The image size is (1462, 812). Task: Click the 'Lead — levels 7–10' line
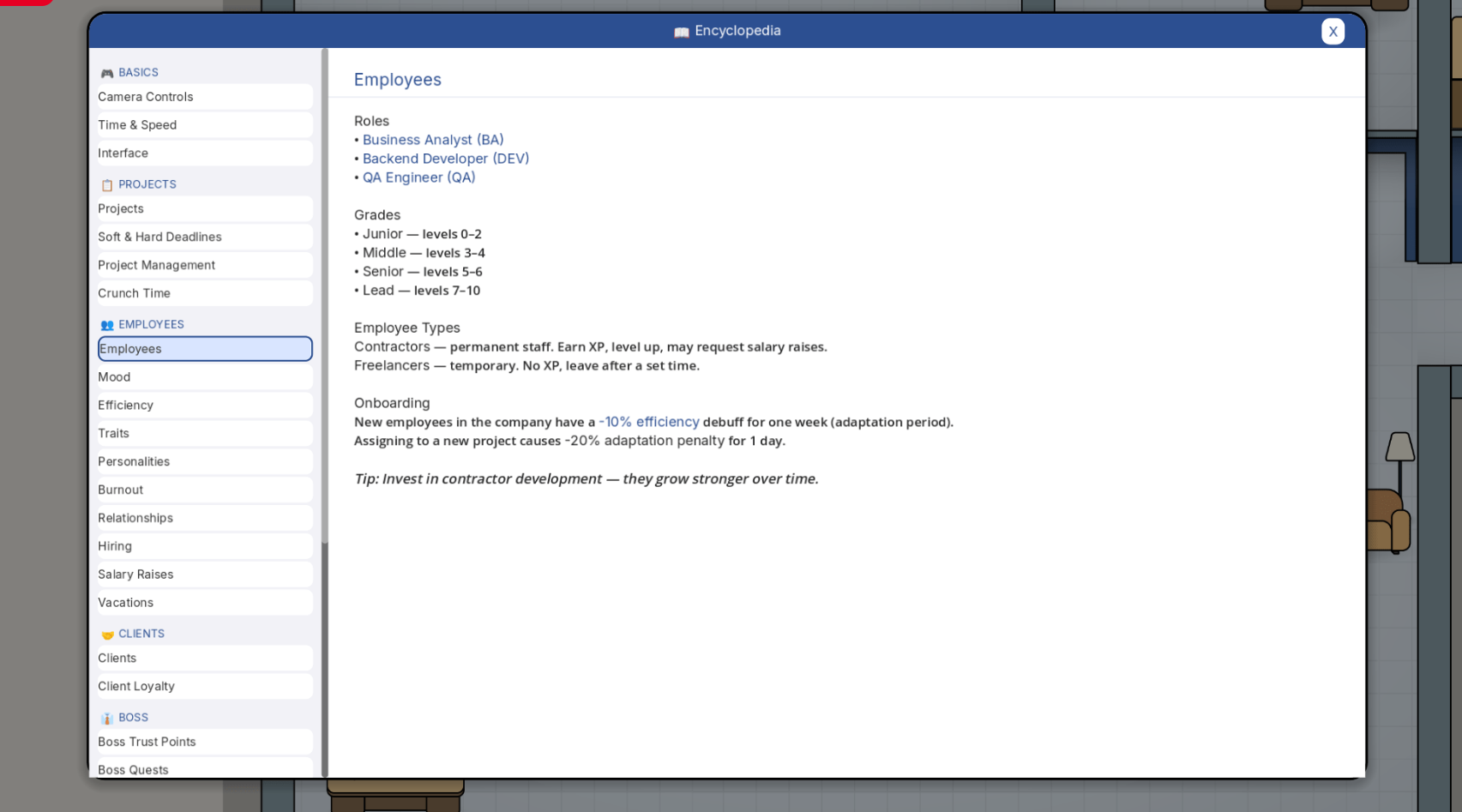[418, 291]
